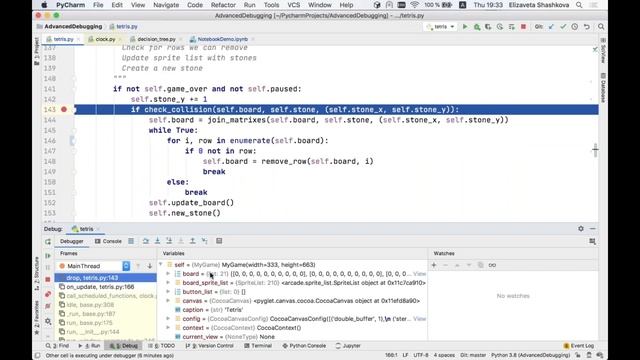Click Step Over in debugger toolbar

point(146,241)
